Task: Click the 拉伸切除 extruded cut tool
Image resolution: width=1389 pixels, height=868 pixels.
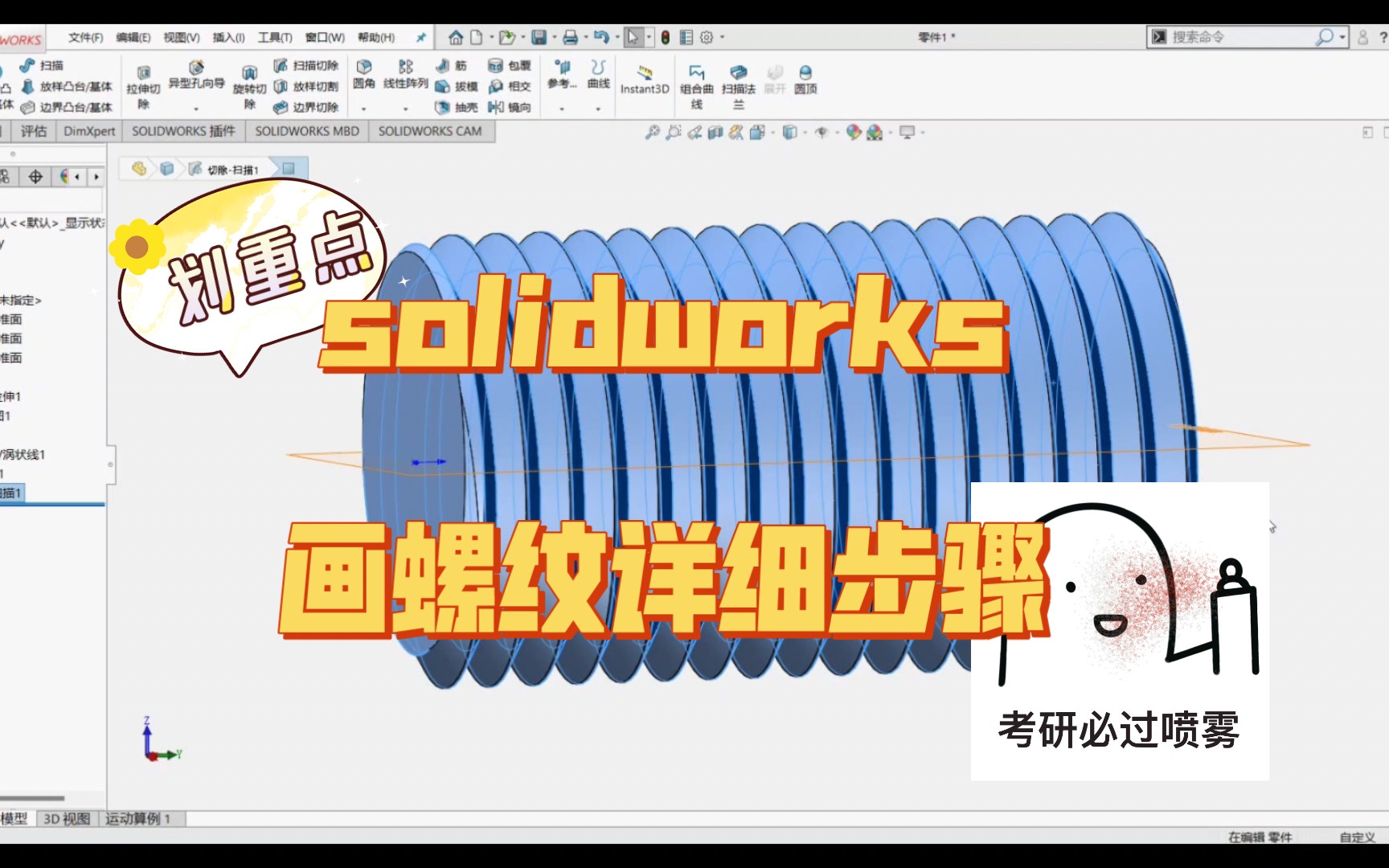Action: click(x=143, y=87)
